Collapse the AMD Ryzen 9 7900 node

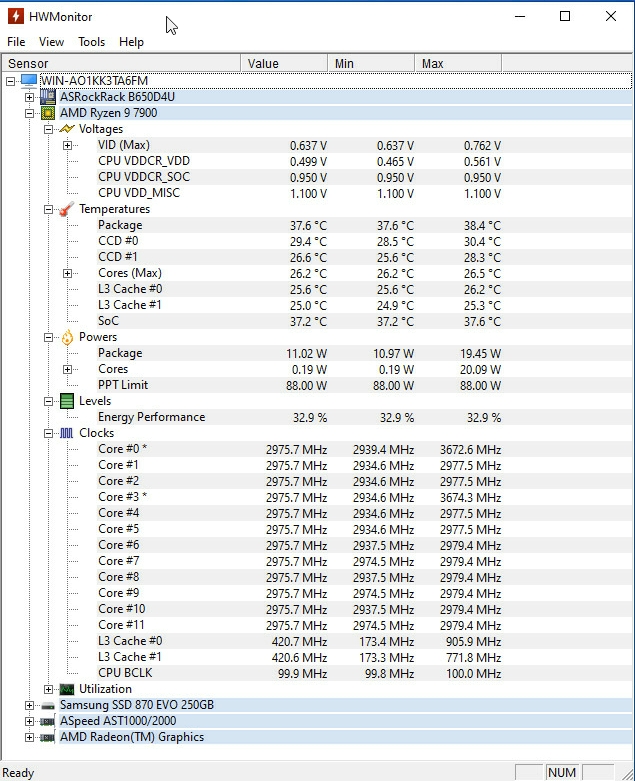tap(29, 114)
